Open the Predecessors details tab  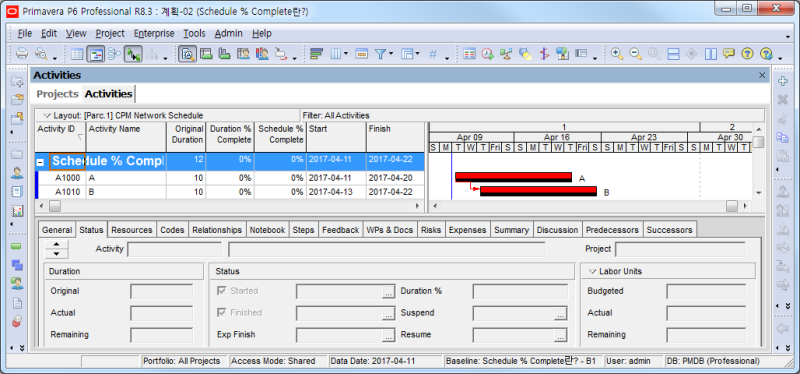(x=612, y=230)
